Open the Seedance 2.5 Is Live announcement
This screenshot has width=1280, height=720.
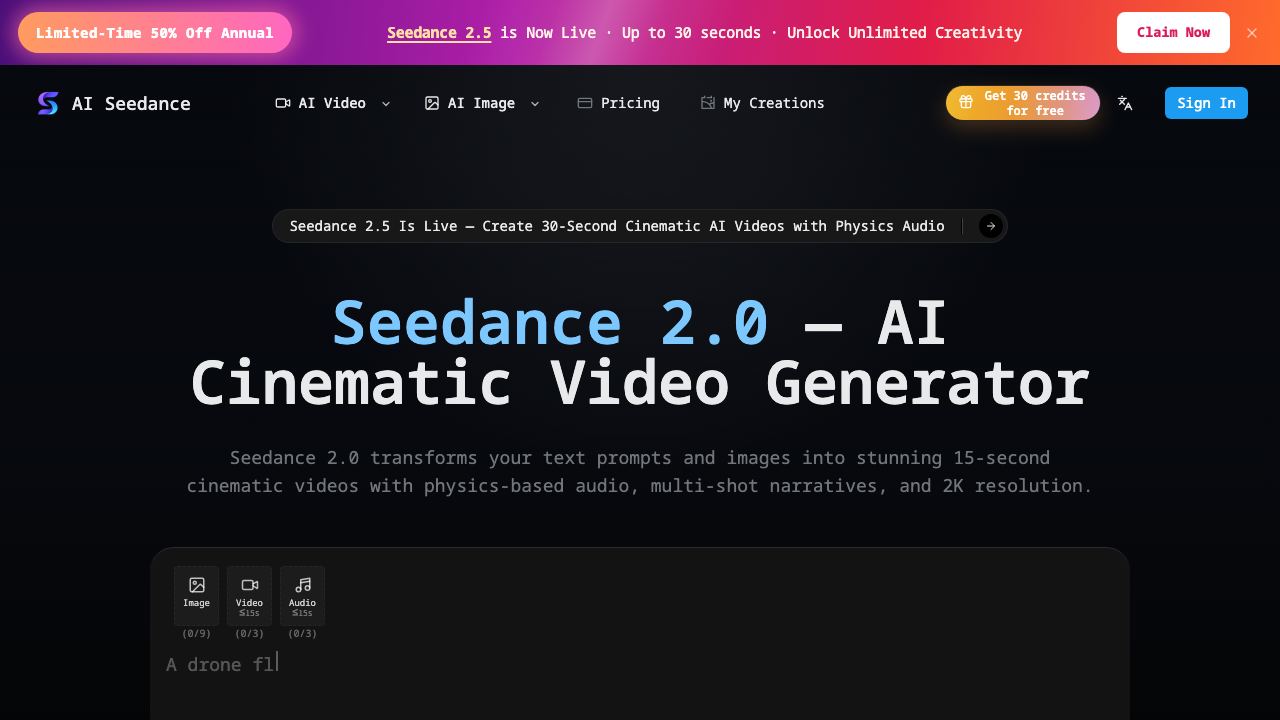[x=640, y=226]
